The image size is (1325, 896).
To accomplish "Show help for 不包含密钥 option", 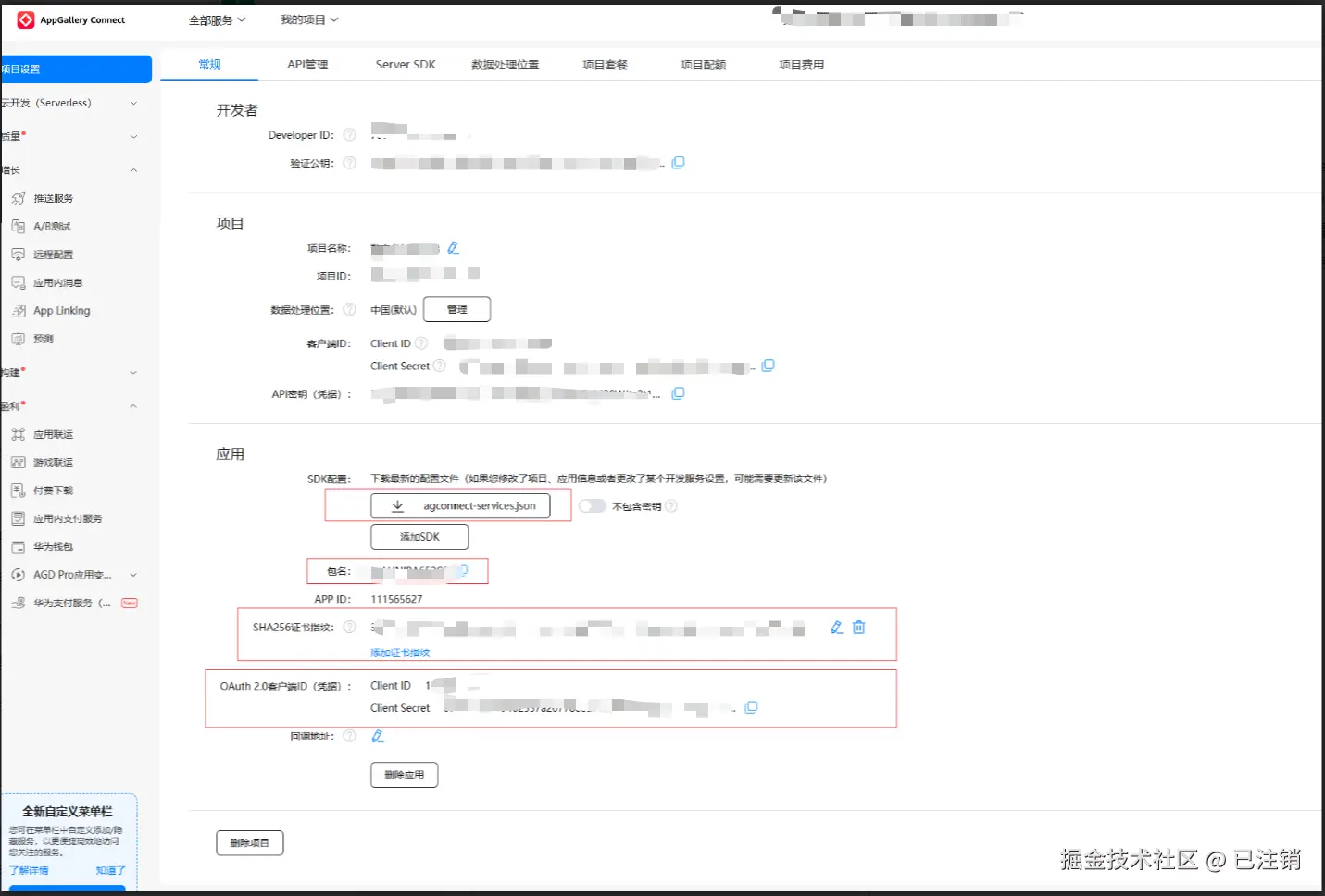I will 671,506.
